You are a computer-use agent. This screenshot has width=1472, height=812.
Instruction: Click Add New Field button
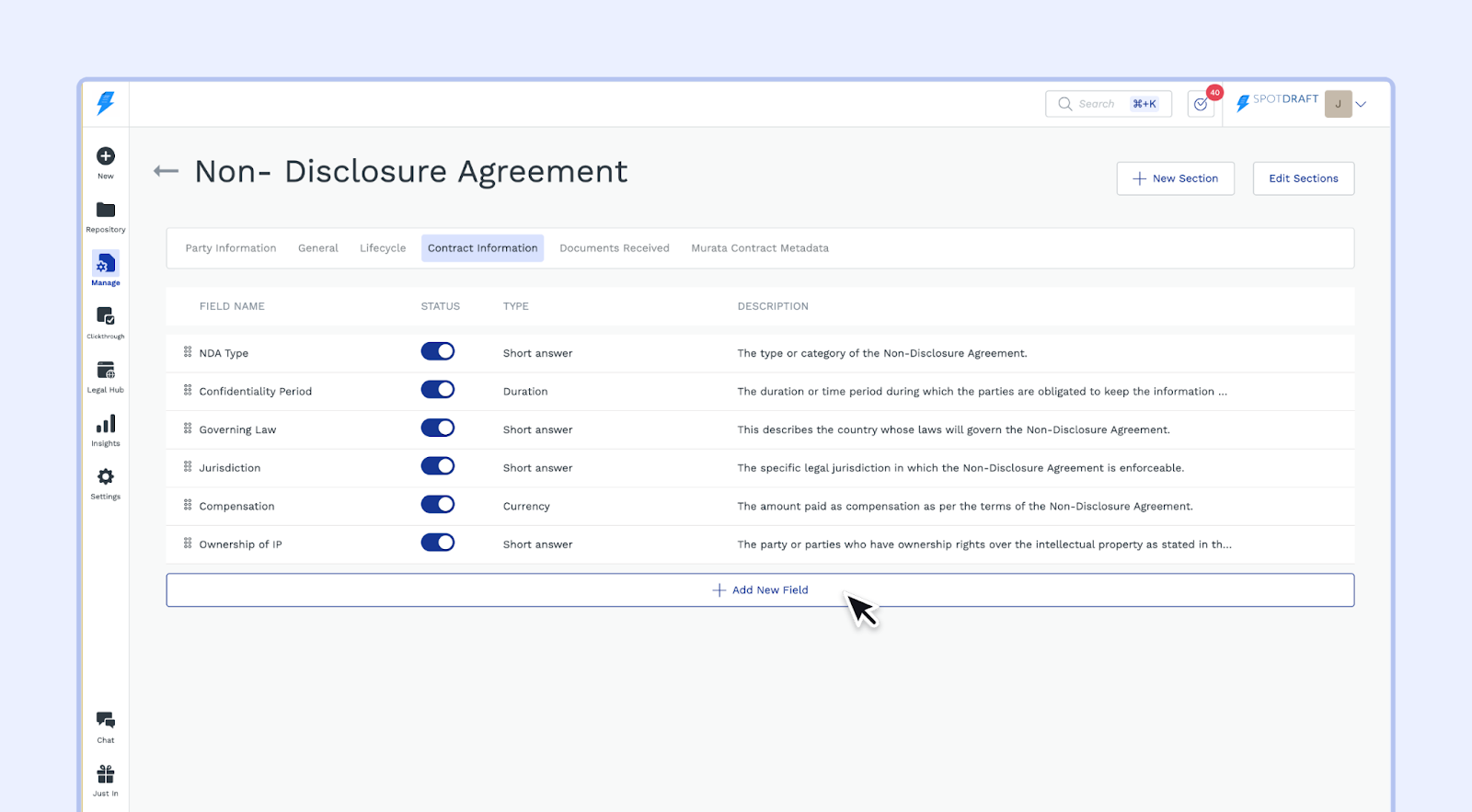760,590
